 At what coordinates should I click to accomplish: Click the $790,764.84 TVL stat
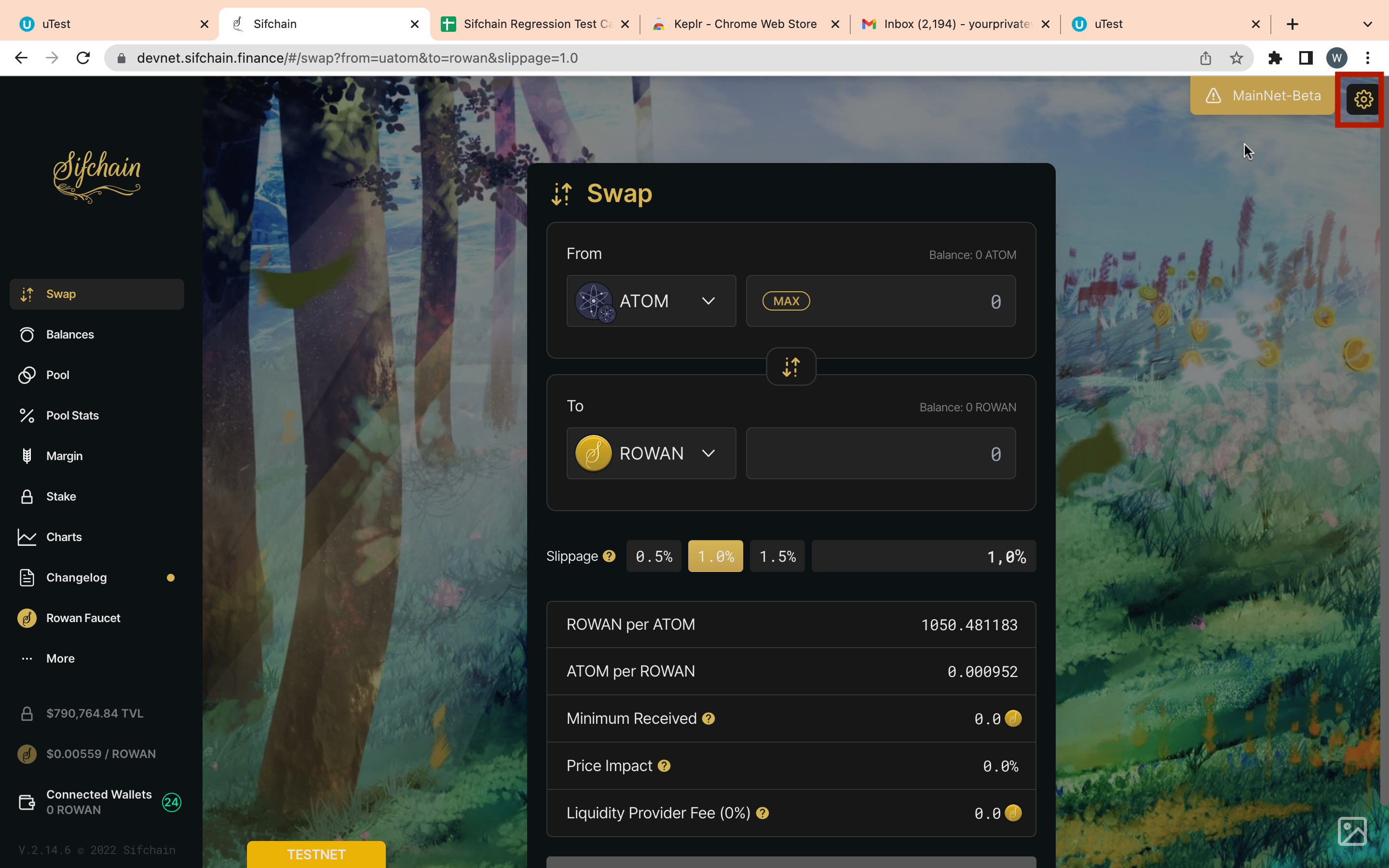[95, 713]
